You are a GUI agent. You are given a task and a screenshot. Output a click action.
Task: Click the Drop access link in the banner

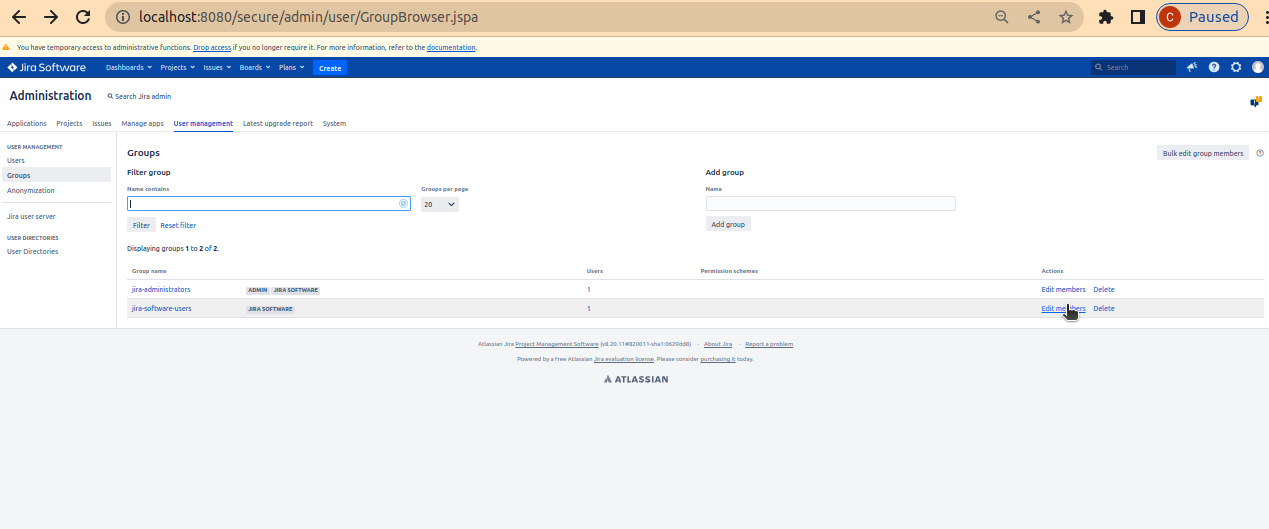(212, 47)
